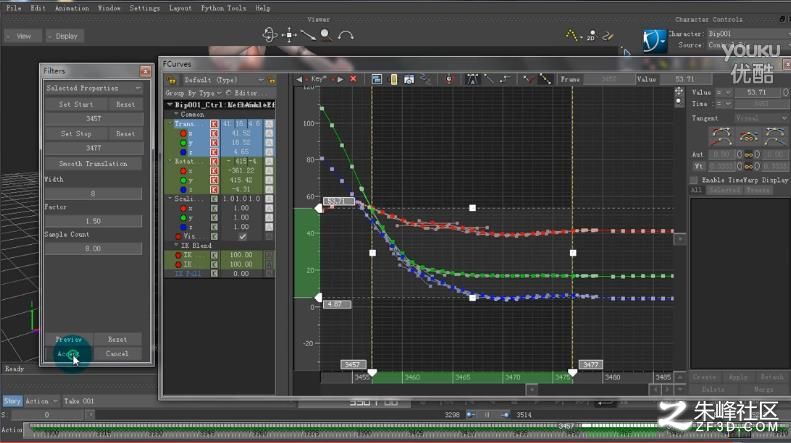Click Set Start button in Filters
The height and width of the screenshot is (443, 791).
[x=76, y=104]
